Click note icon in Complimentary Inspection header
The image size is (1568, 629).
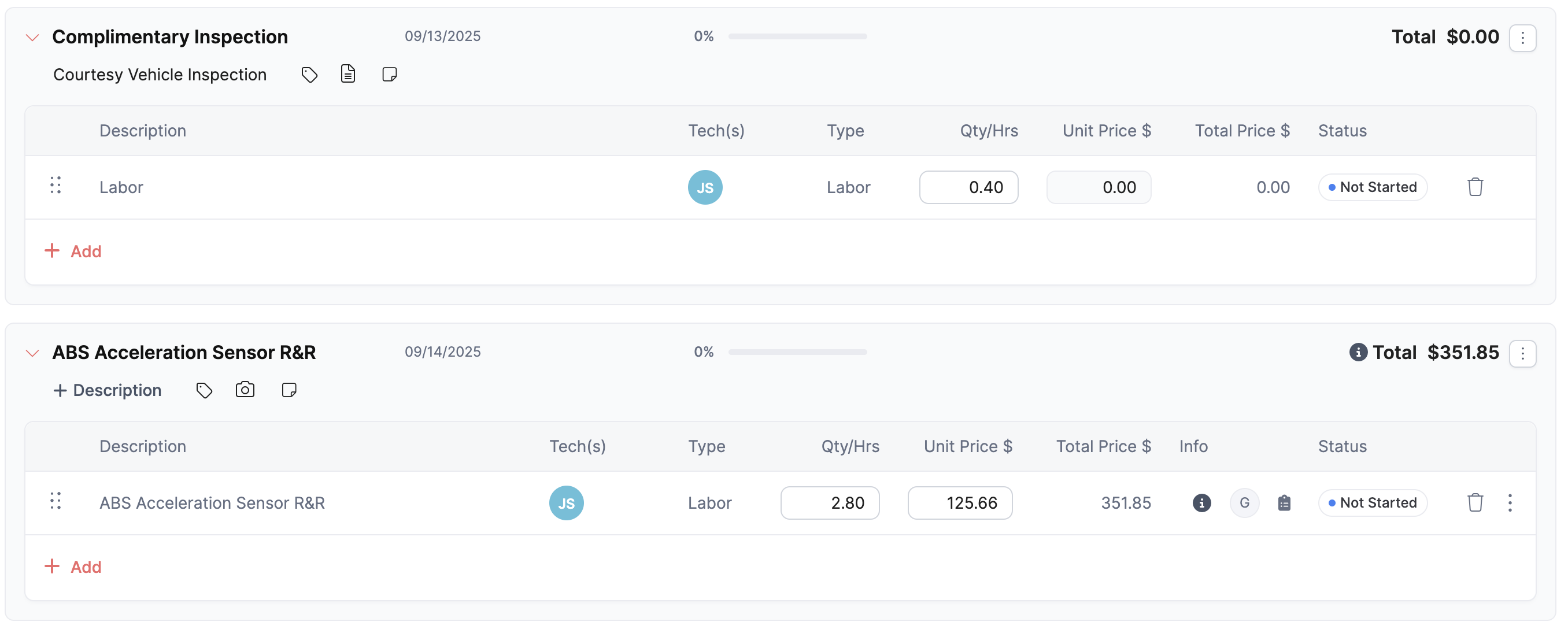click(x=389, y=75)
